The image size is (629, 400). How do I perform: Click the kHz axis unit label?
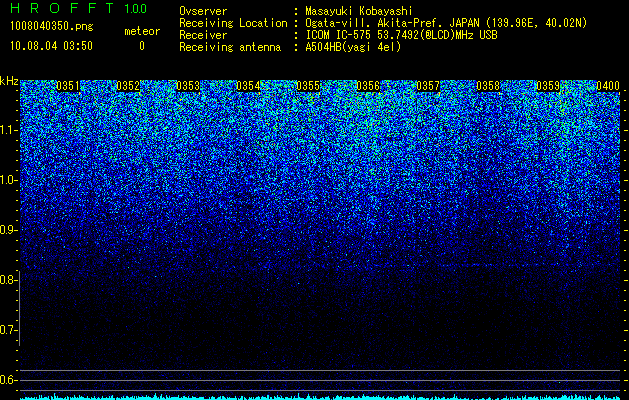9,81
